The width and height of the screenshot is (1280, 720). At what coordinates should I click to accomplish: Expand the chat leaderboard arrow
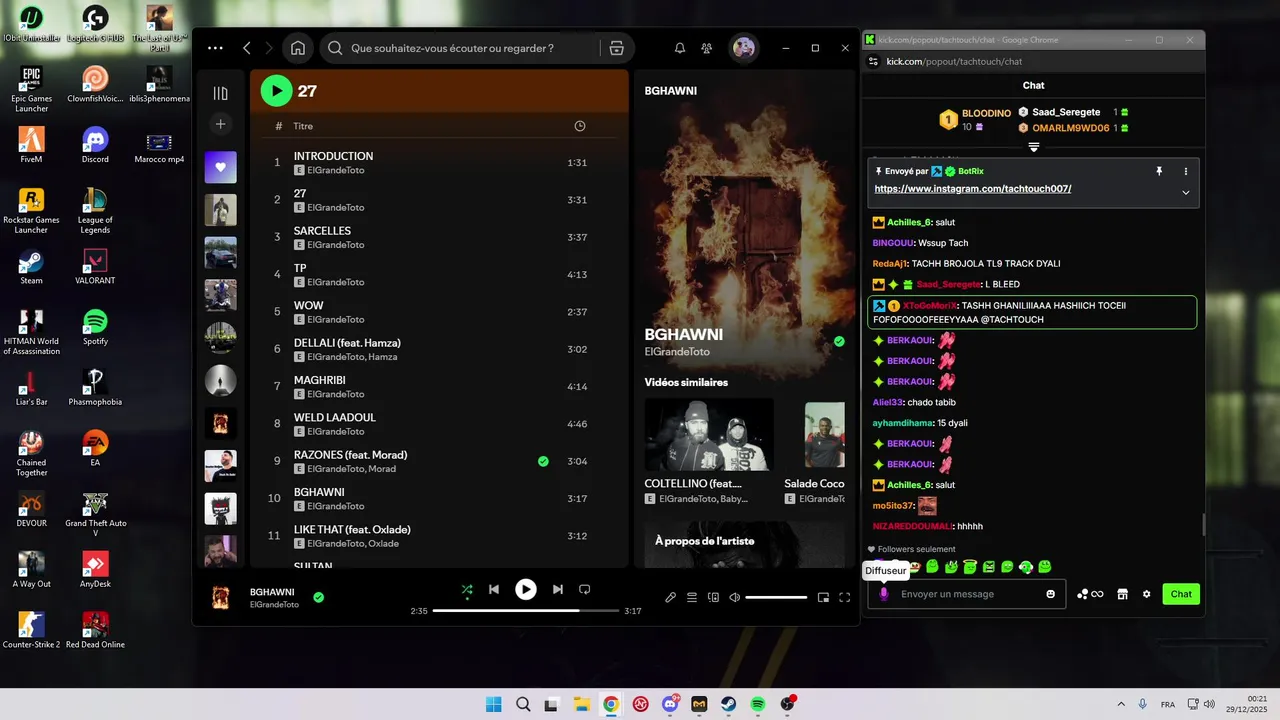pos(1034,147)
